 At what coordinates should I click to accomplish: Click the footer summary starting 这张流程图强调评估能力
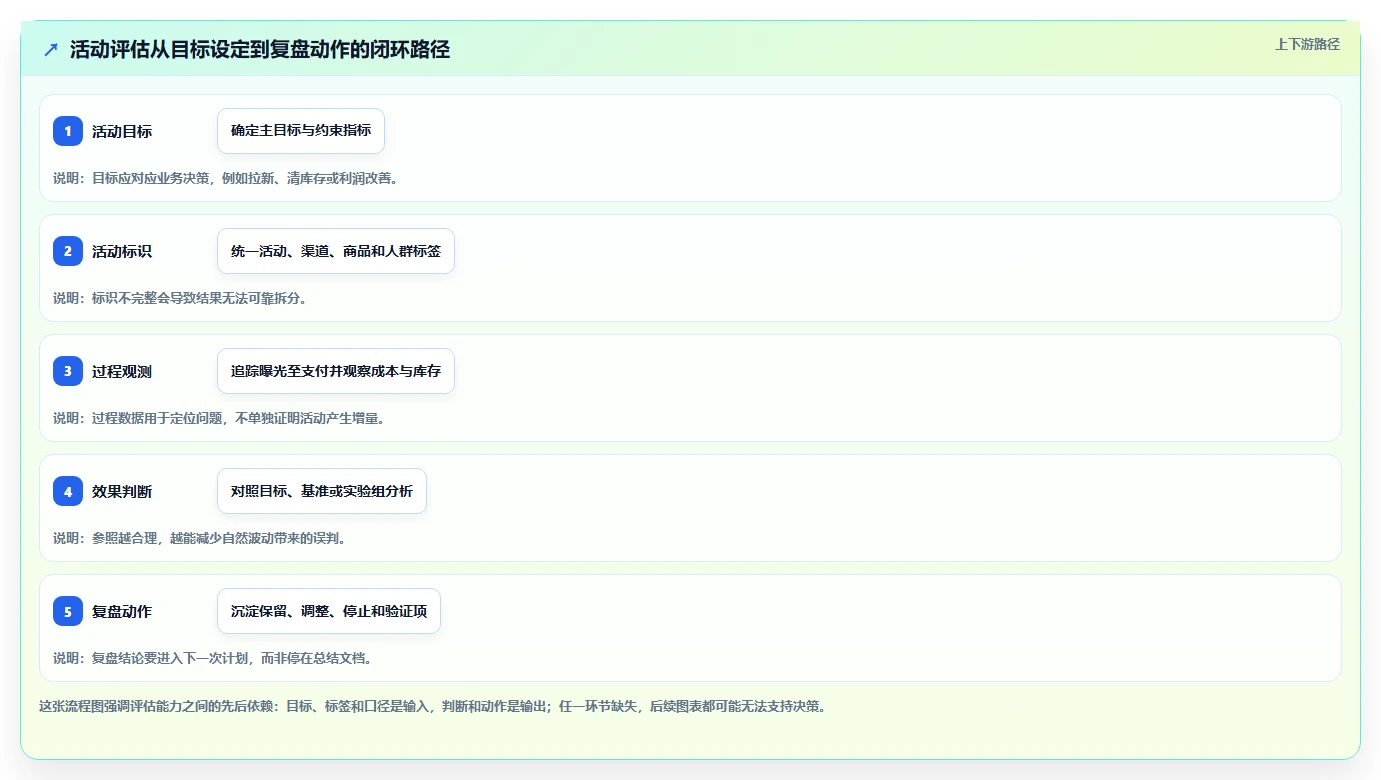coord(432,706)
